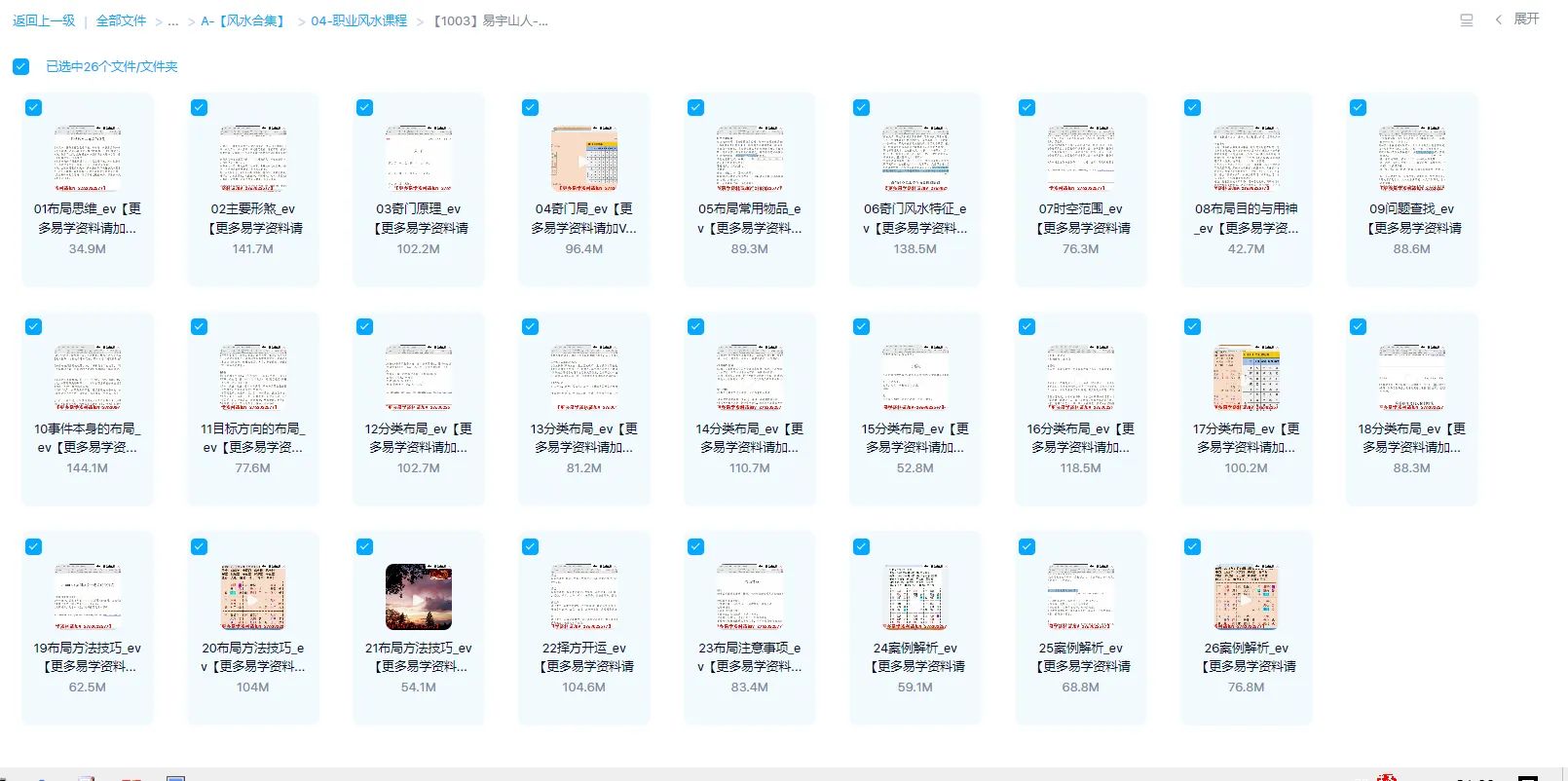The height and width of the screenshot is (781, 1568).
Task: Navigate to A-【风水合集】 breadcrumb folder
Action: click(242, 21)
